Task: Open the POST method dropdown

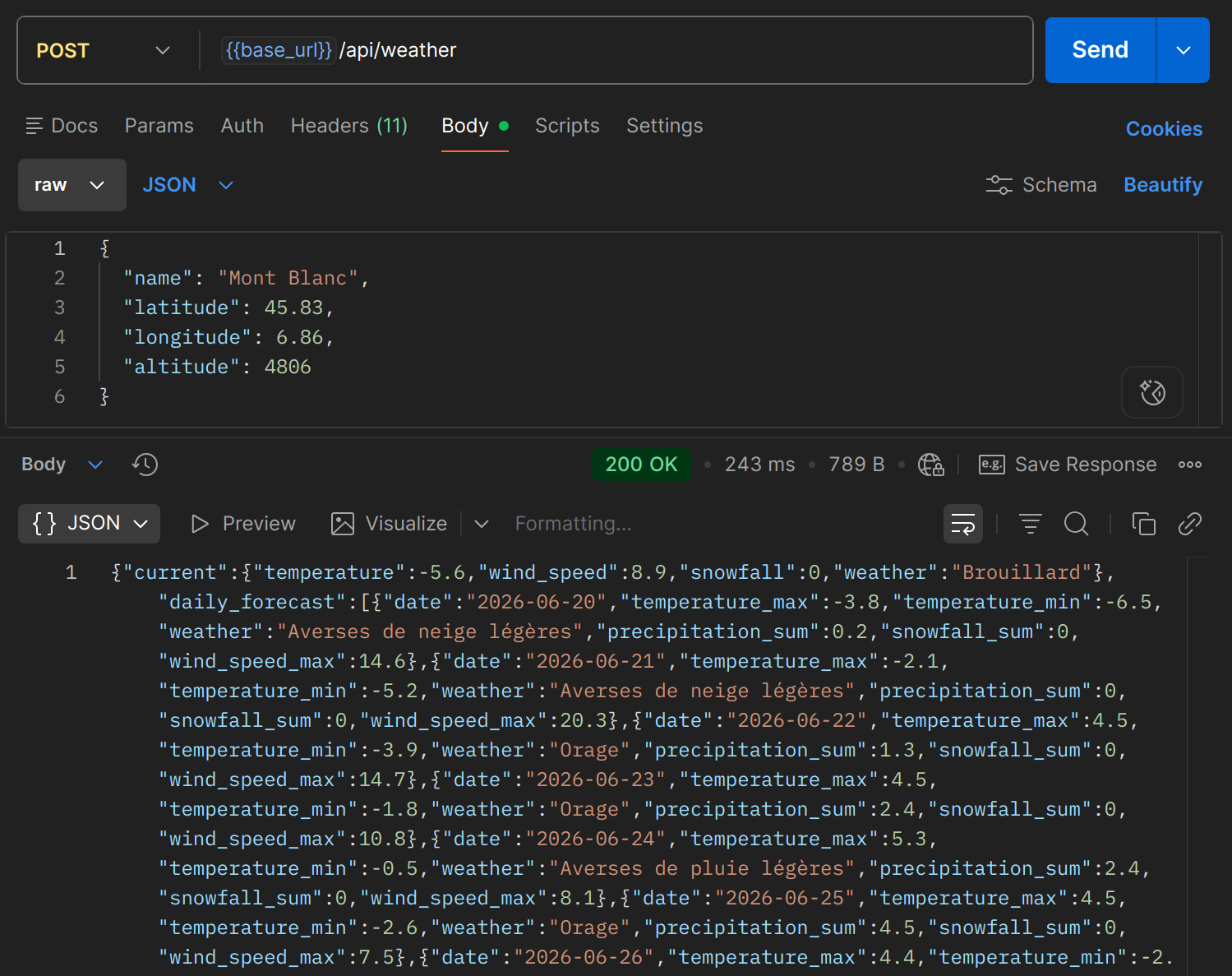Action: coord(104,50)
